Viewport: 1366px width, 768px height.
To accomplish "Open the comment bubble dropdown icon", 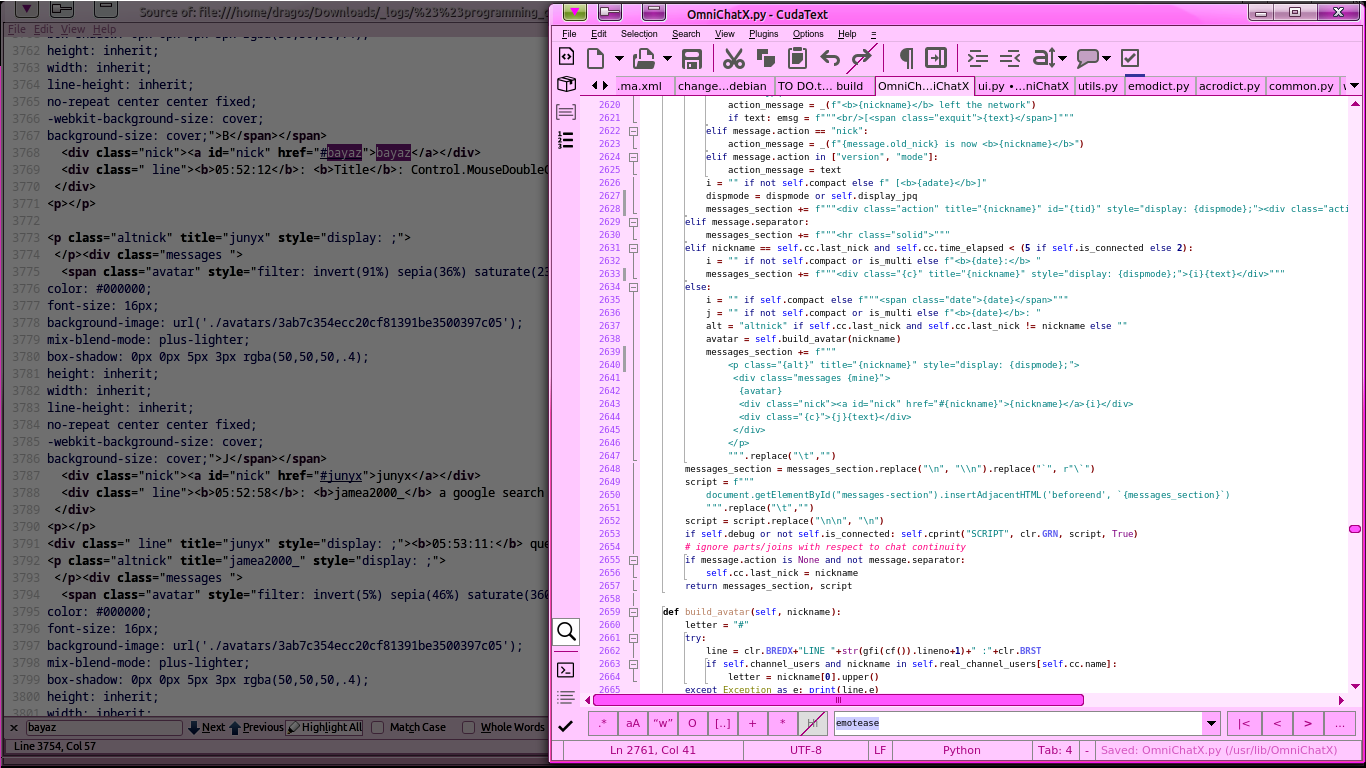I will click(x=1094, y=58).
